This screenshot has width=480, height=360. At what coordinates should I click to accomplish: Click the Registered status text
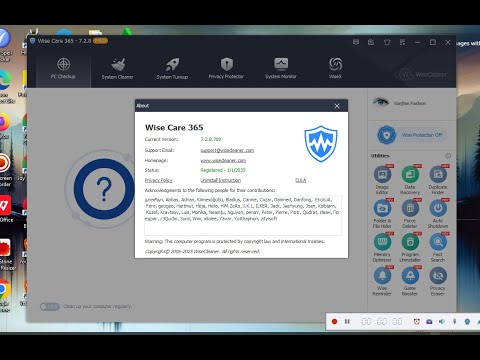tap(223, 170)
